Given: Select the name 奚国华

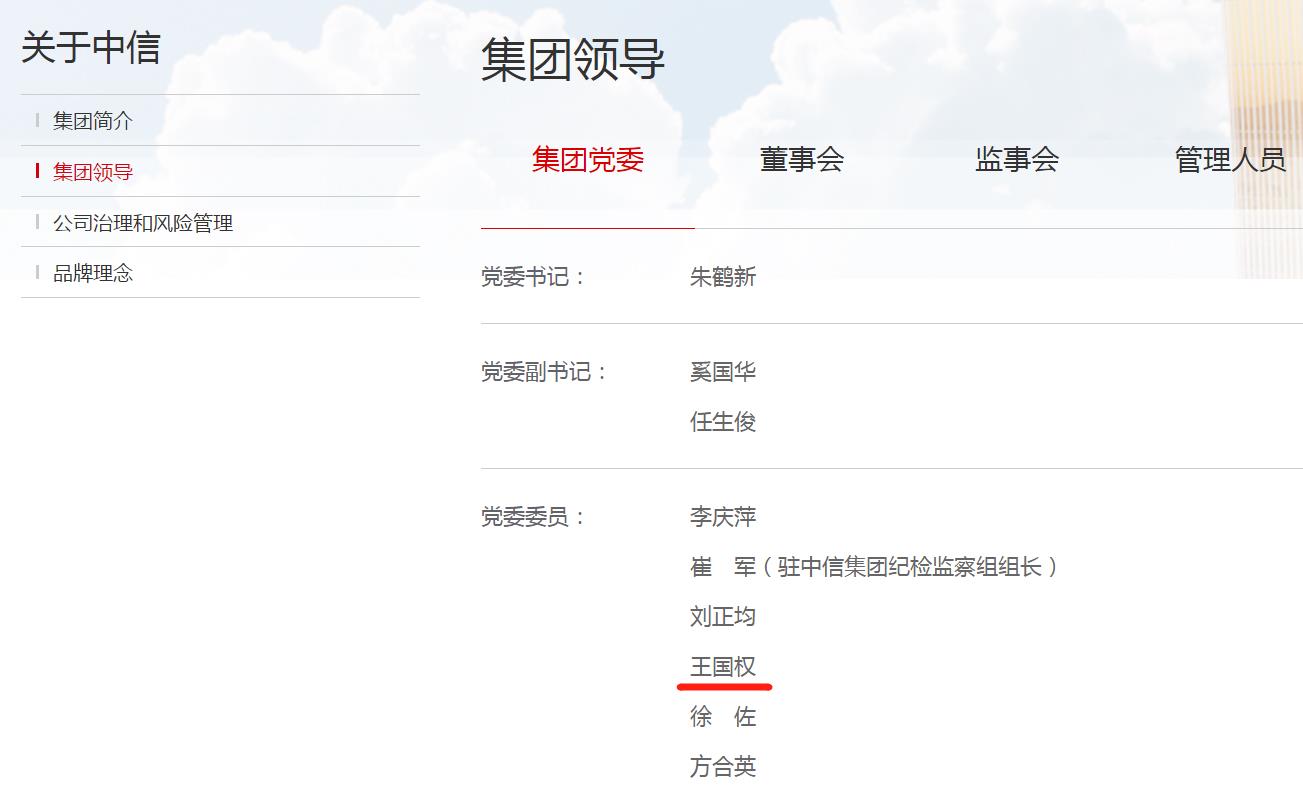Looking at the screenshot, I should 722,372.
